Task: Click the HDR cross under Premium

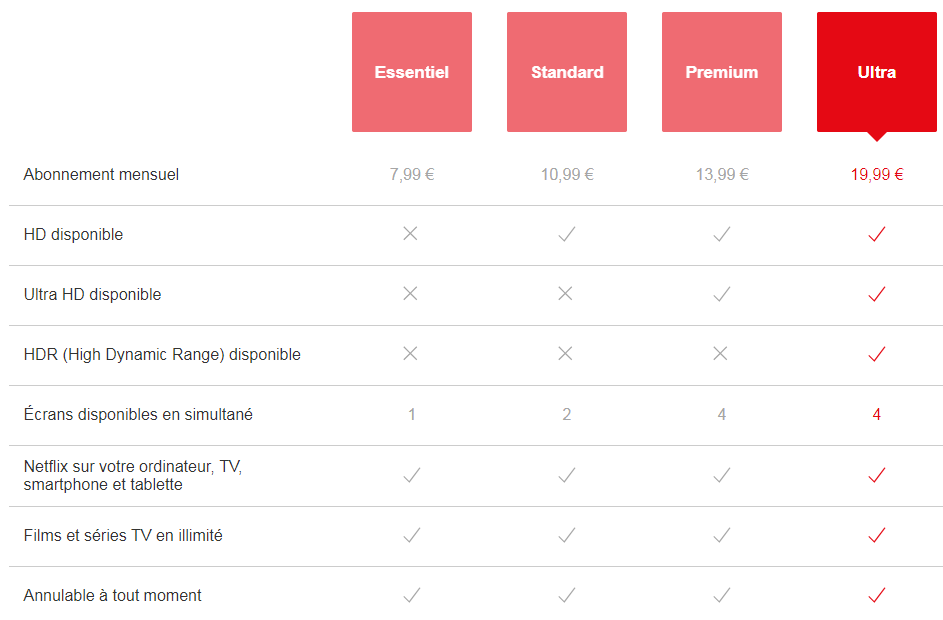Action: (721, 354)
